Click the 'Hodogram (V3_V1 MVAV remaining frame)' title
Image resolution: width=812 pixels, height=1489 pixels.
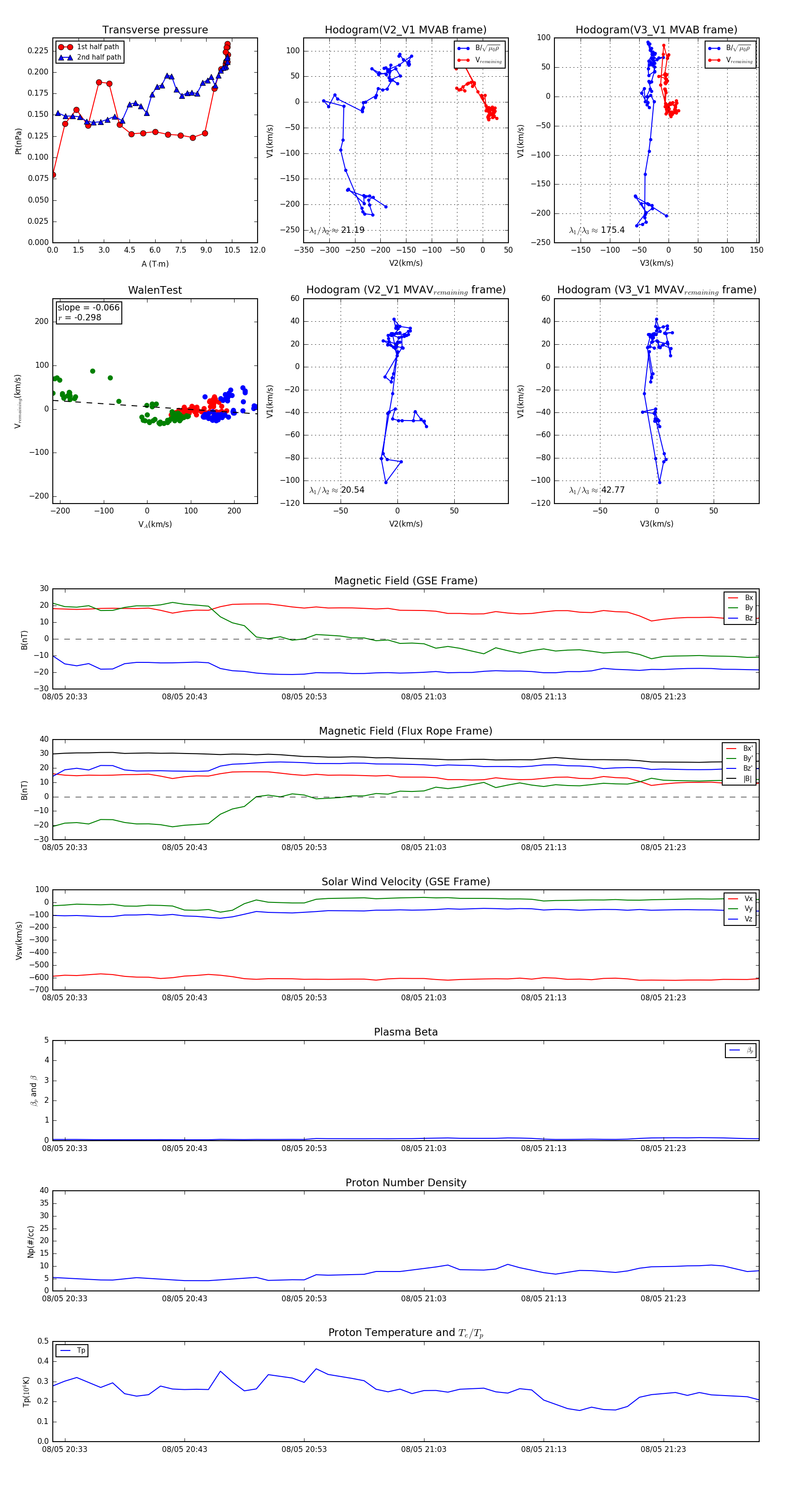(x=656, y=290)
